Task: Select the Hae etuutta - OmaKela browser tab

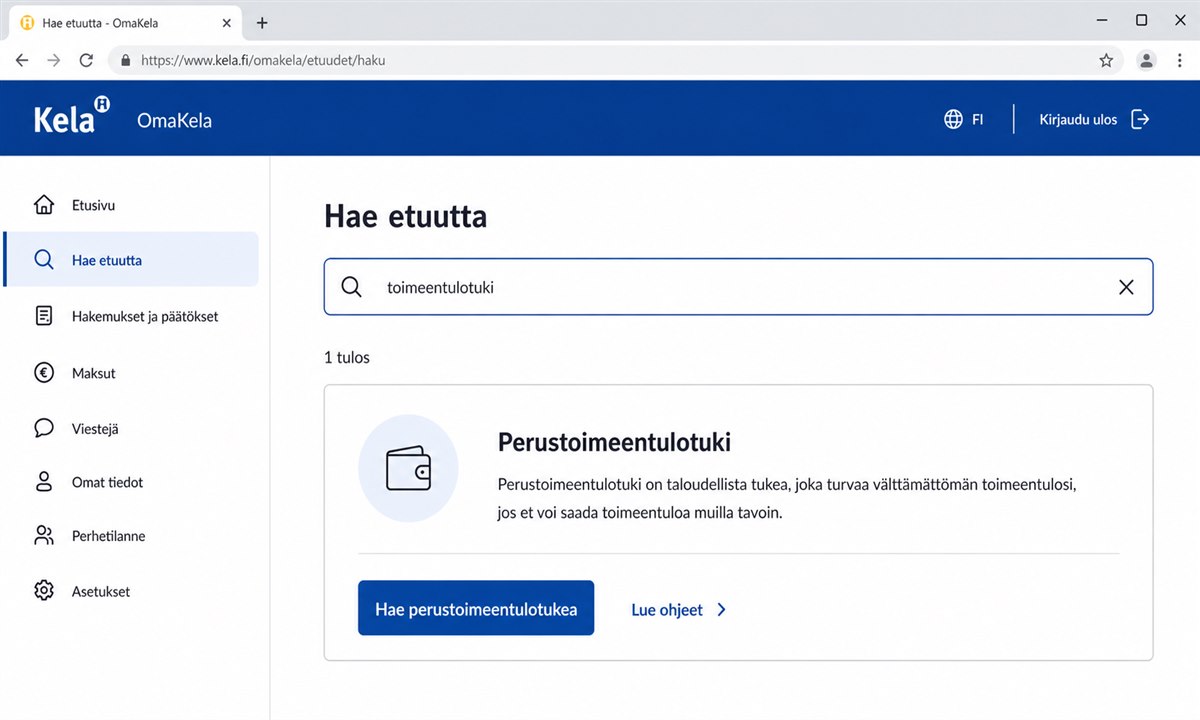Action: click(126, 22)
